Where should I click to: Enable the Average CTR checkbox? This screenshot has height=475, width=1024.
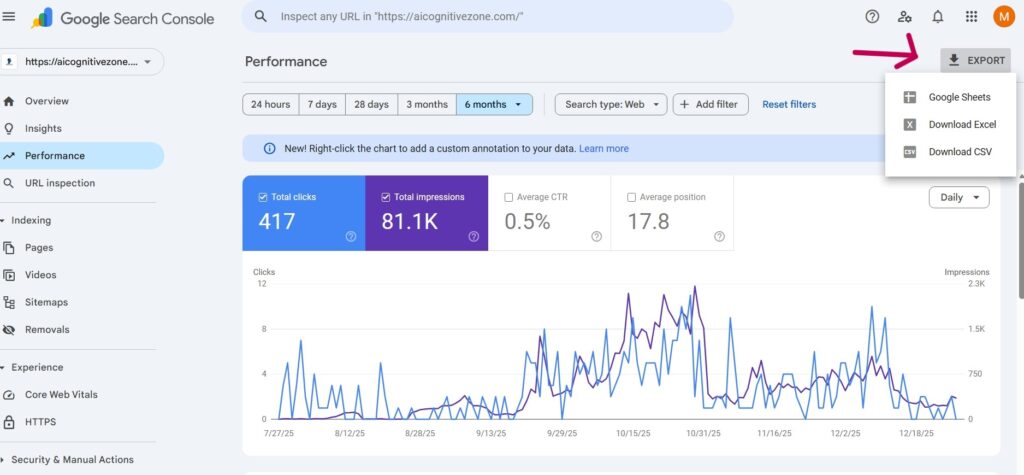[x=509, y=197]
